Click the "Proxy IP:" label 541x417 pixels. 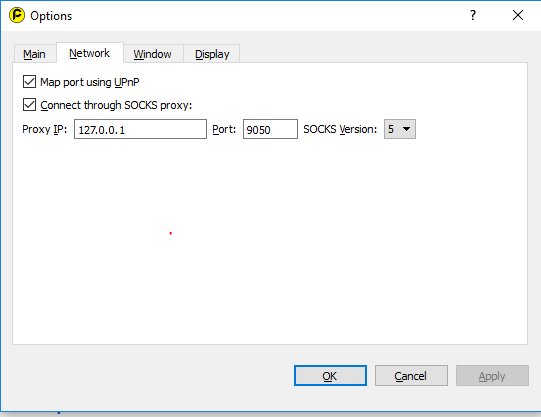pyautogui.click(x=45, y=129)
